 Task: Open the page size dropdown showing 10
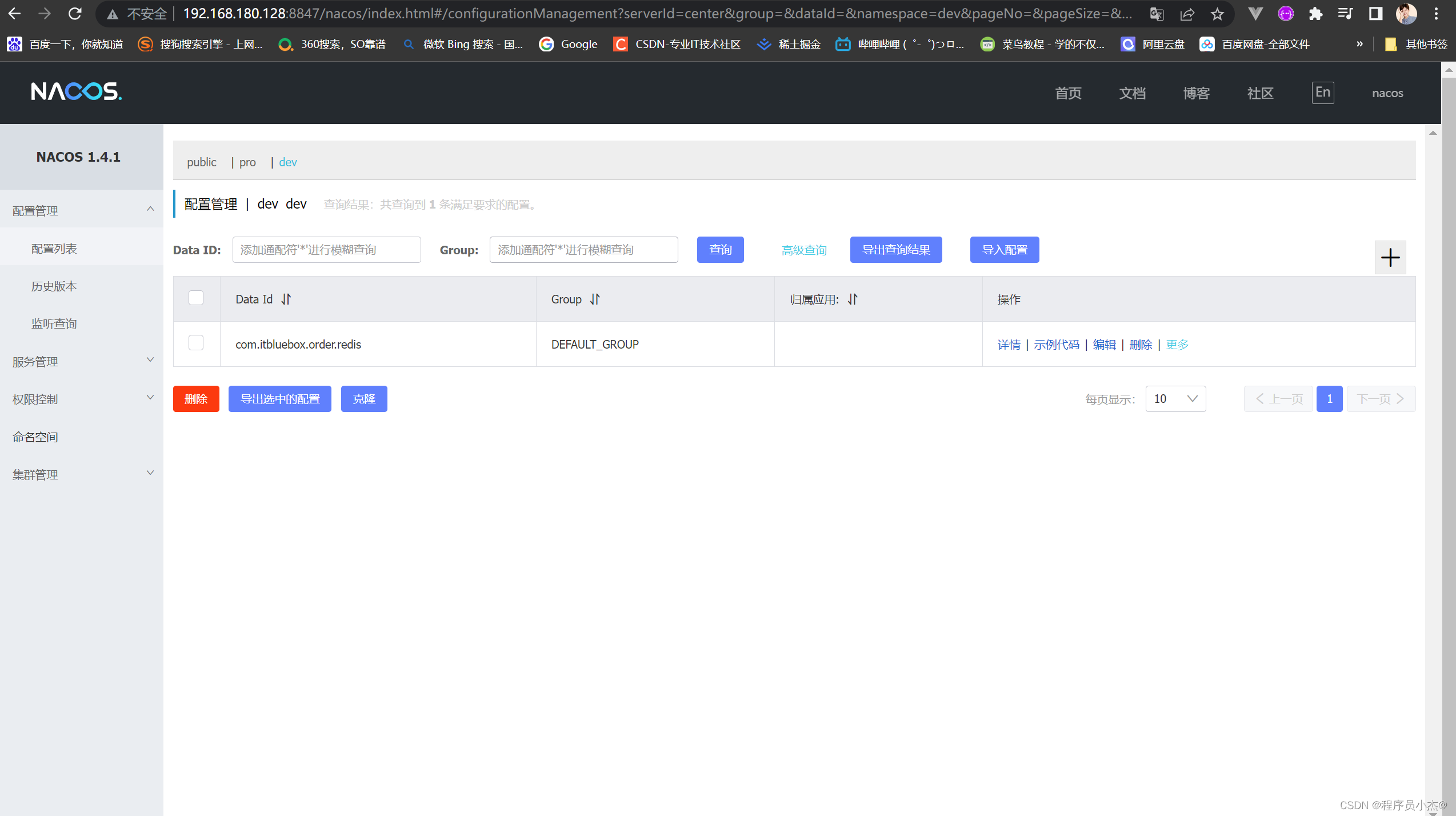(x=1175, y=399)
